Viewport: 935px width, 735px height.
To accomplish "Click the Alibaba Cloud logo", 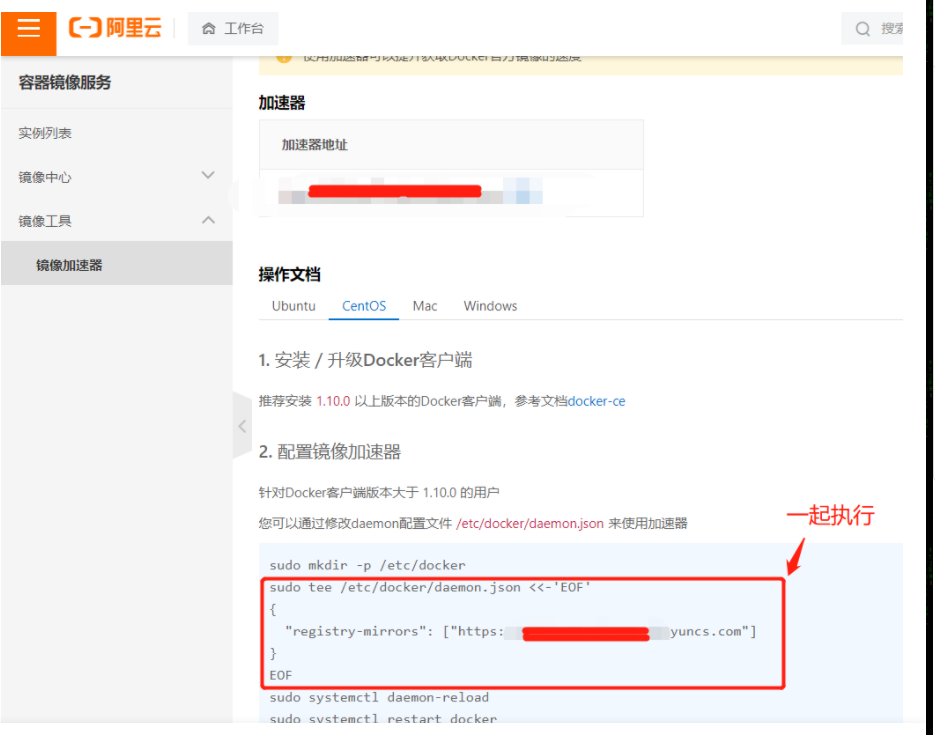I will 115,27.
